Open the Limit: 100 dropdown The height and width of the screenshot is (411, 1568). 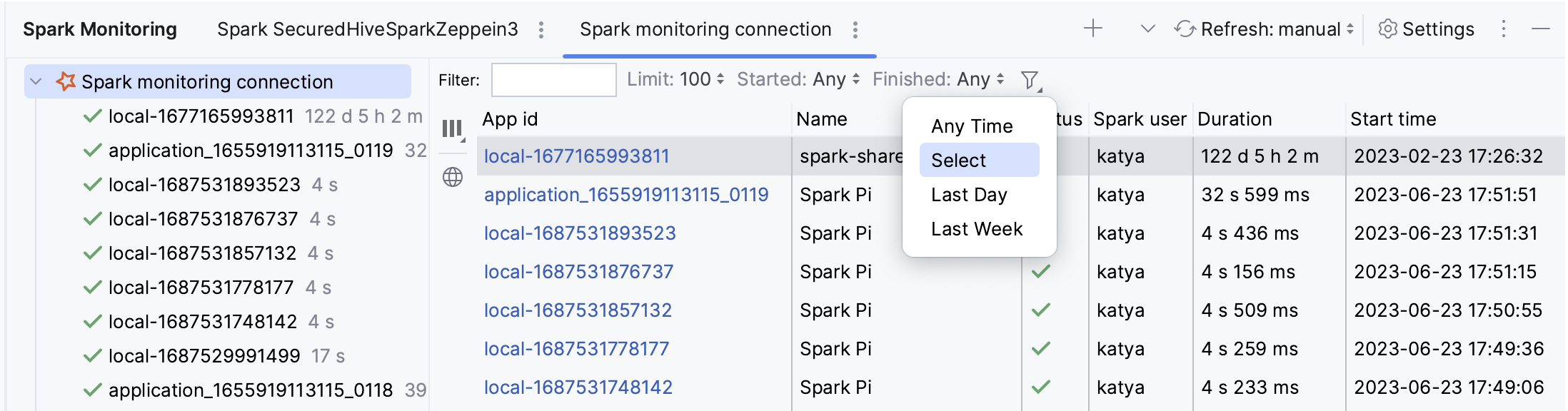point(675,79)
